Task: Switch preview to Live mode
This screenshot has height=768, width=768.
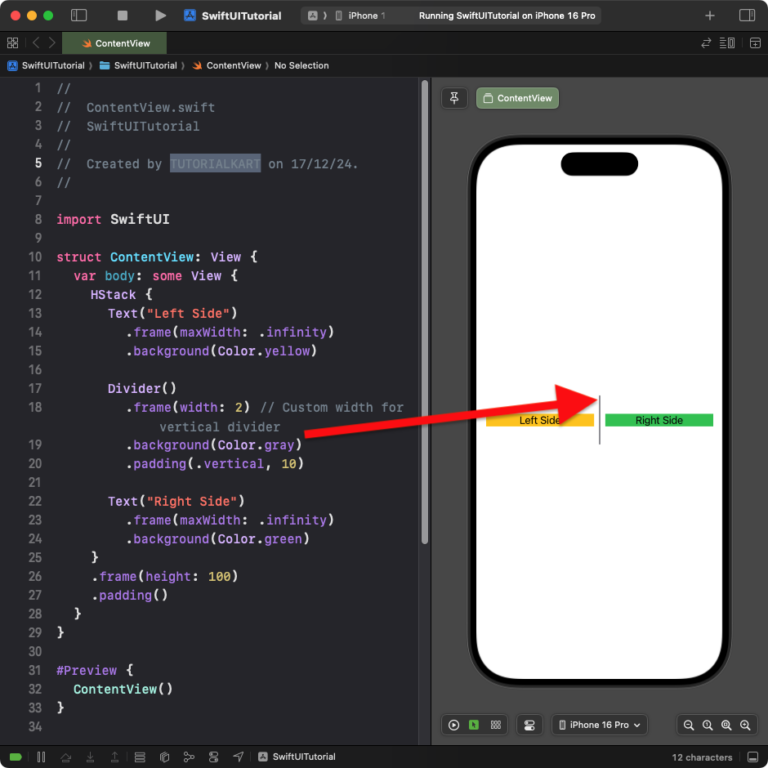Action: coord(454,725)
